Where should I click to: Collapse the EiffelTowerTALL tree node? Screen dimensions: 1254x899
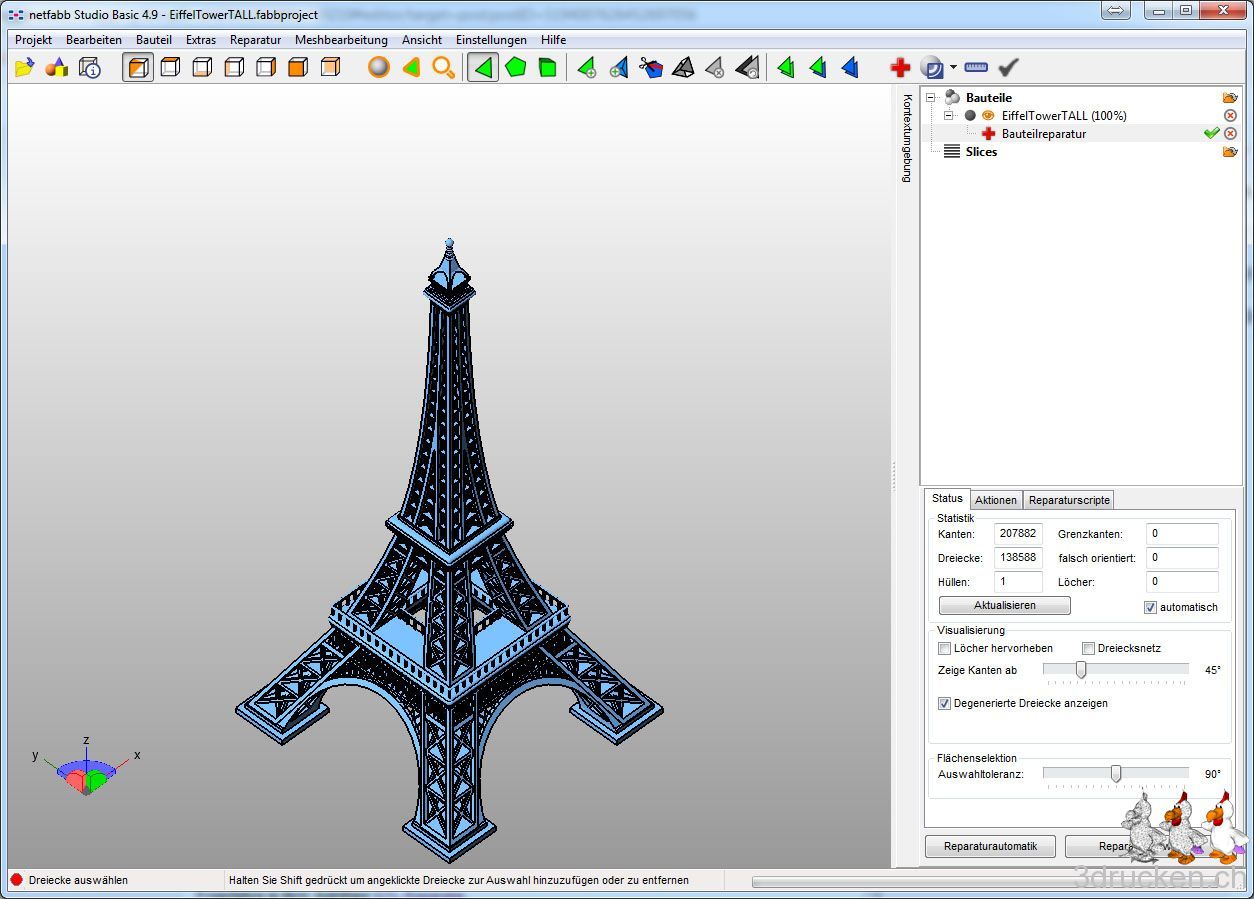tap(949, 116)
